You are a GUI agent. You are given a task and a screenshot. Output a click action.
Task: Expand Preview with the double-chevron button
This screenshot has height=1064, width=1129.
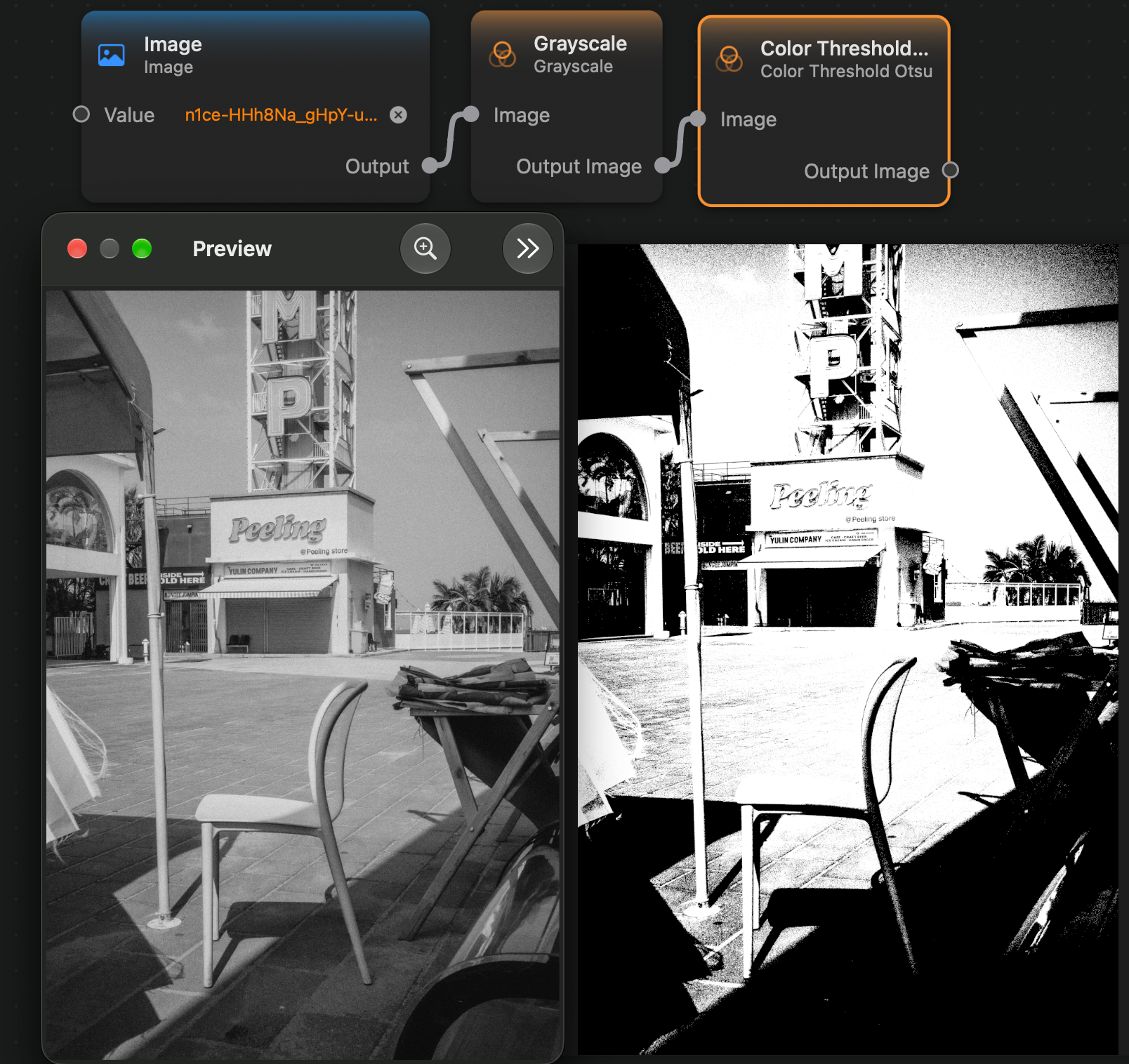528,248
